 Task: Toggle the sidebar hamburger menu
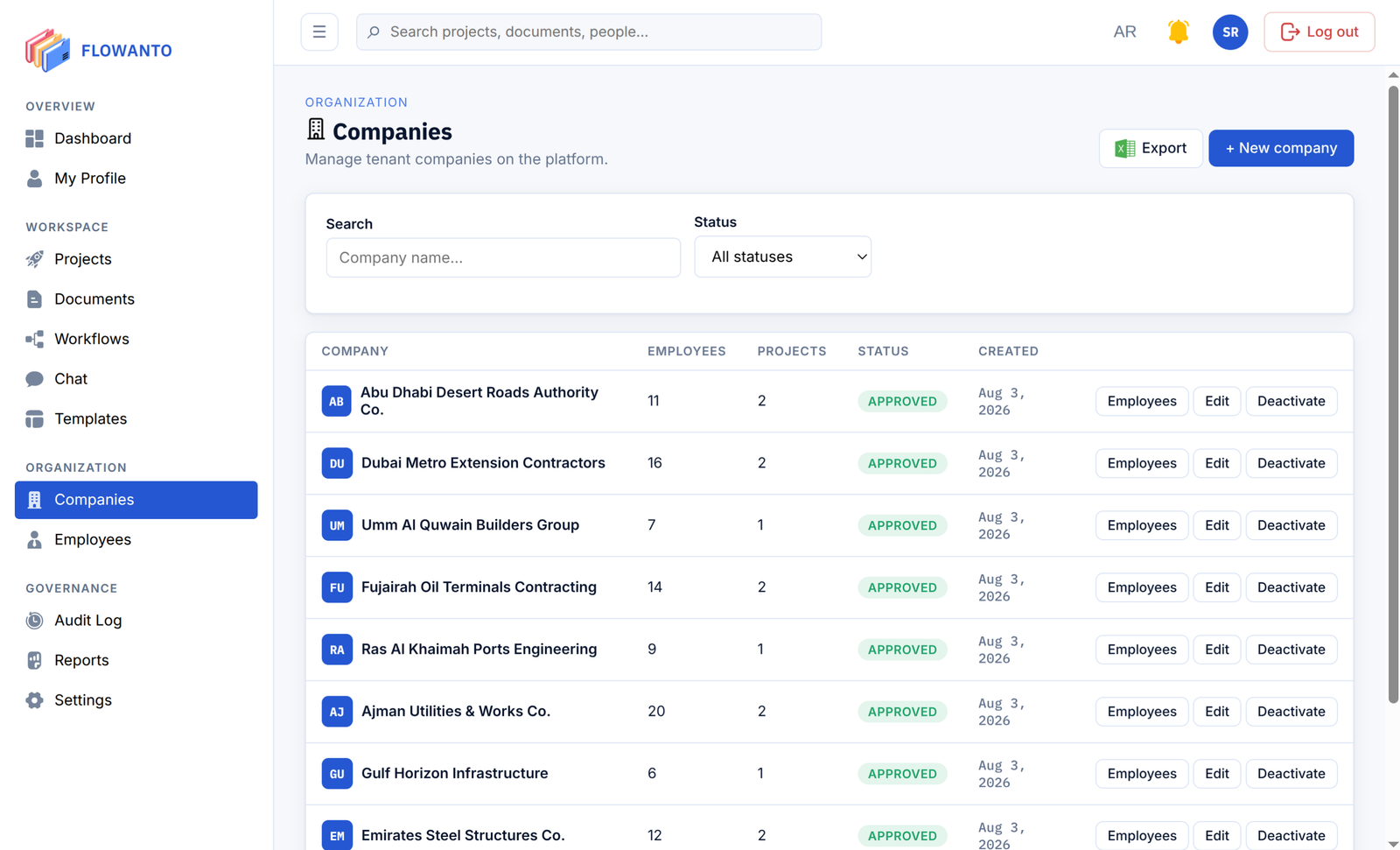[319, 32]
